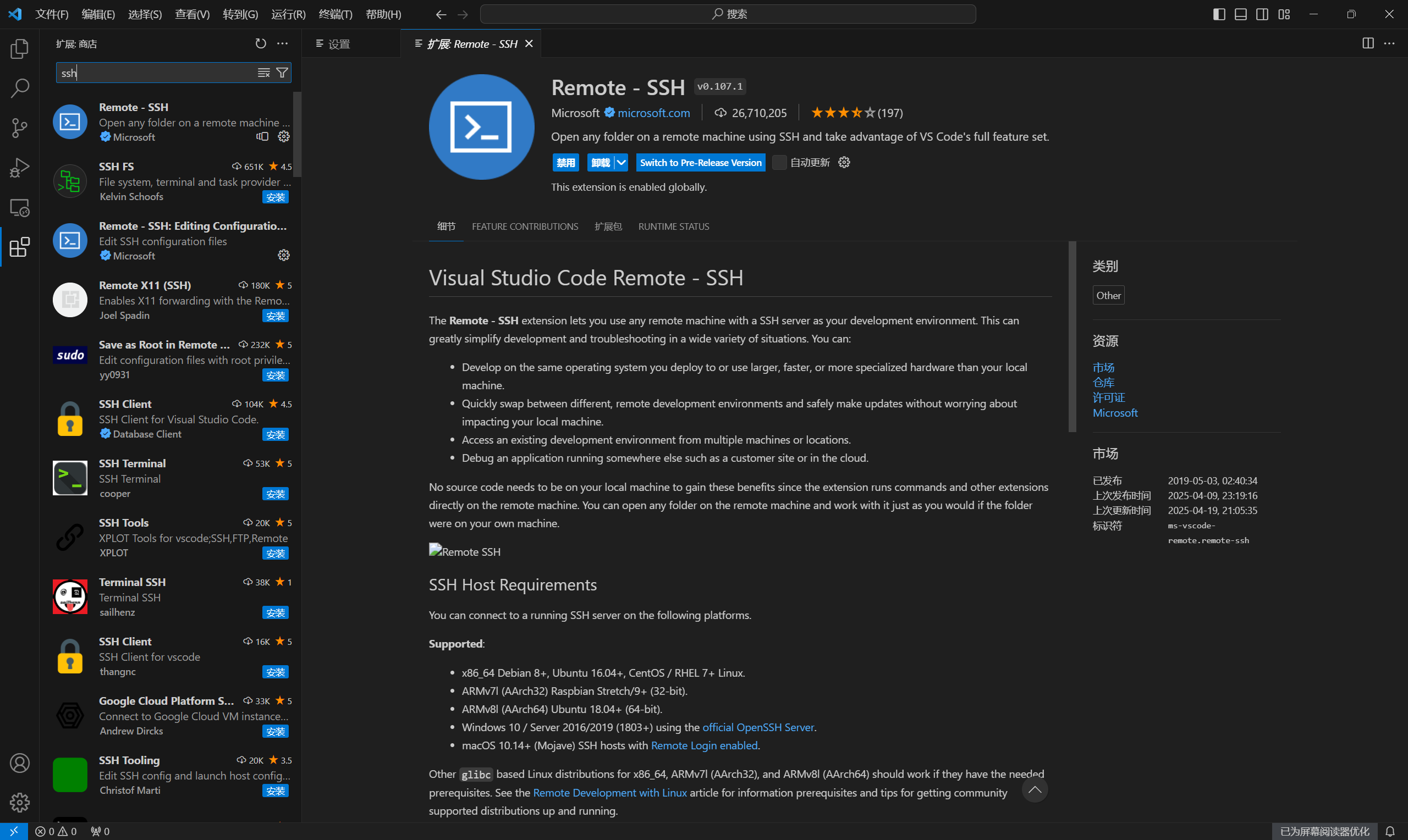Open the Explorer view in activity bar
Screen dimensions: 1408x840
click(20, 49)
